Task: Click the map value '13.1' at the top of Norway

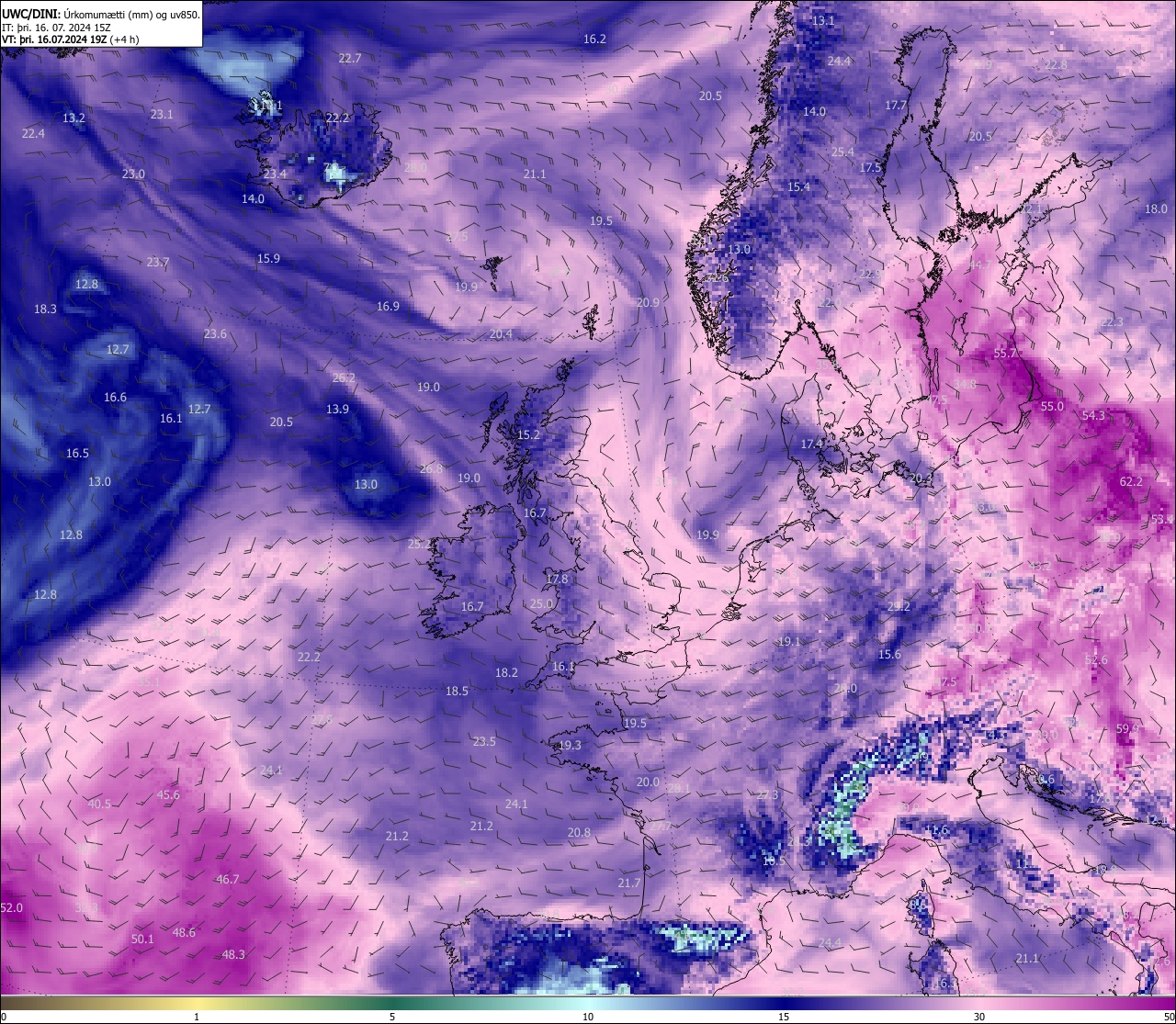Action: (x=823, y=20)
